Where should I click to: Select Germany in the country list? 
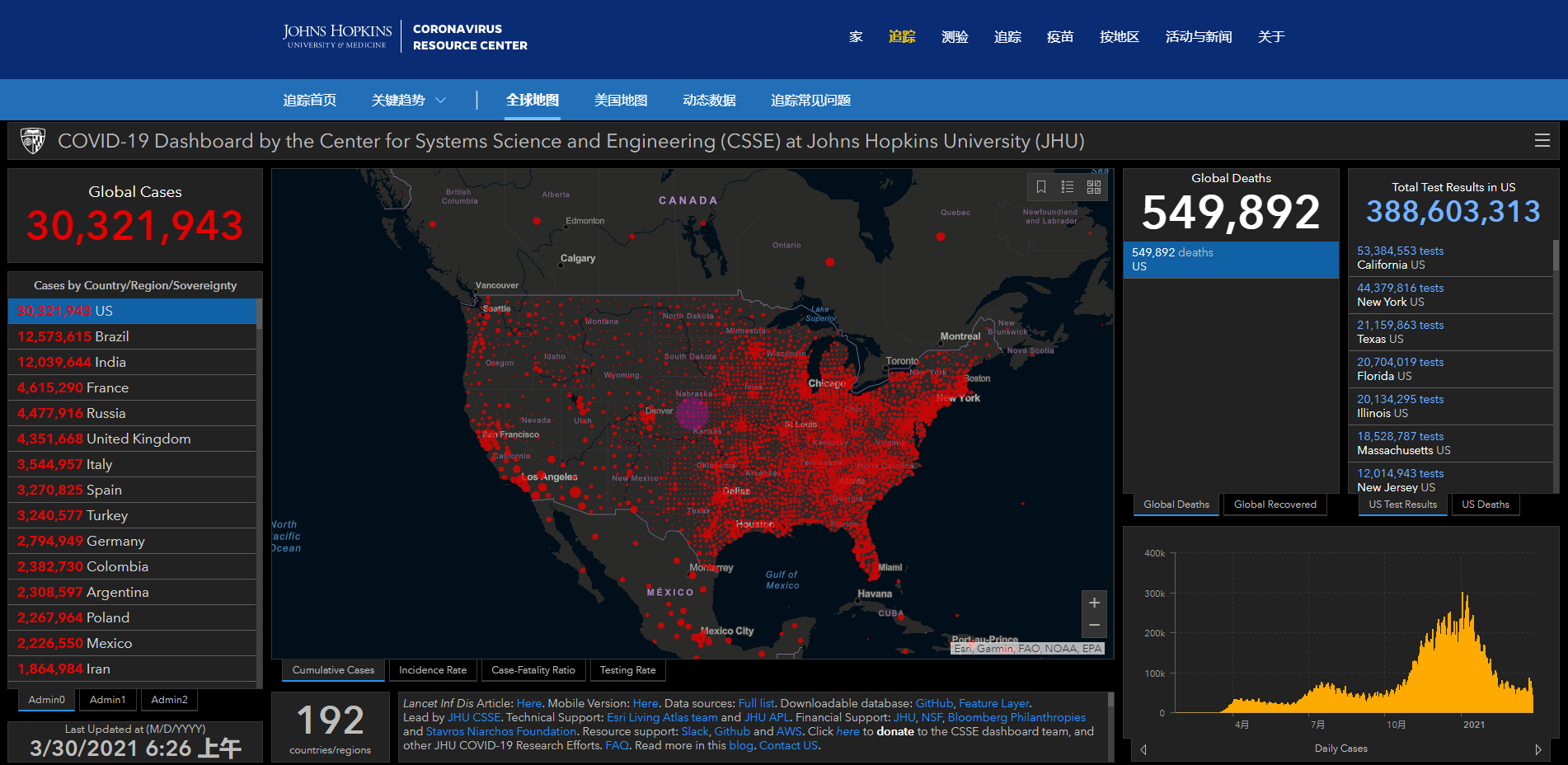point(132,541)
